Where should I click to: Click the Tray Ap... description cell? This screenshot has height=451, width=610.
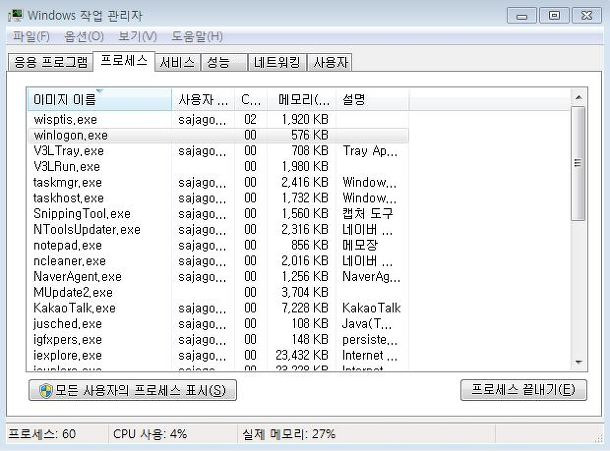pyautogui.click(x=370, y=151)
